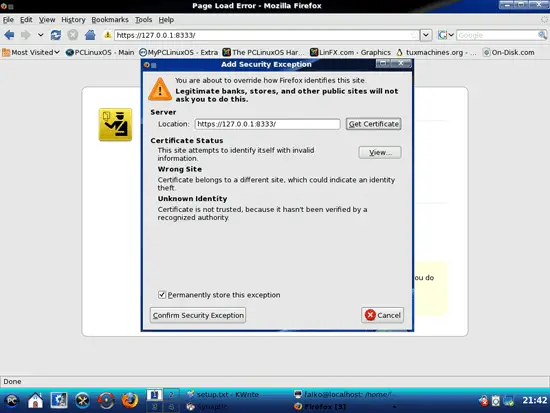Viewport: 550px width, 413px height.
Task: Open the PC main menu icon in taskbar
Action: tap(12, 400)
